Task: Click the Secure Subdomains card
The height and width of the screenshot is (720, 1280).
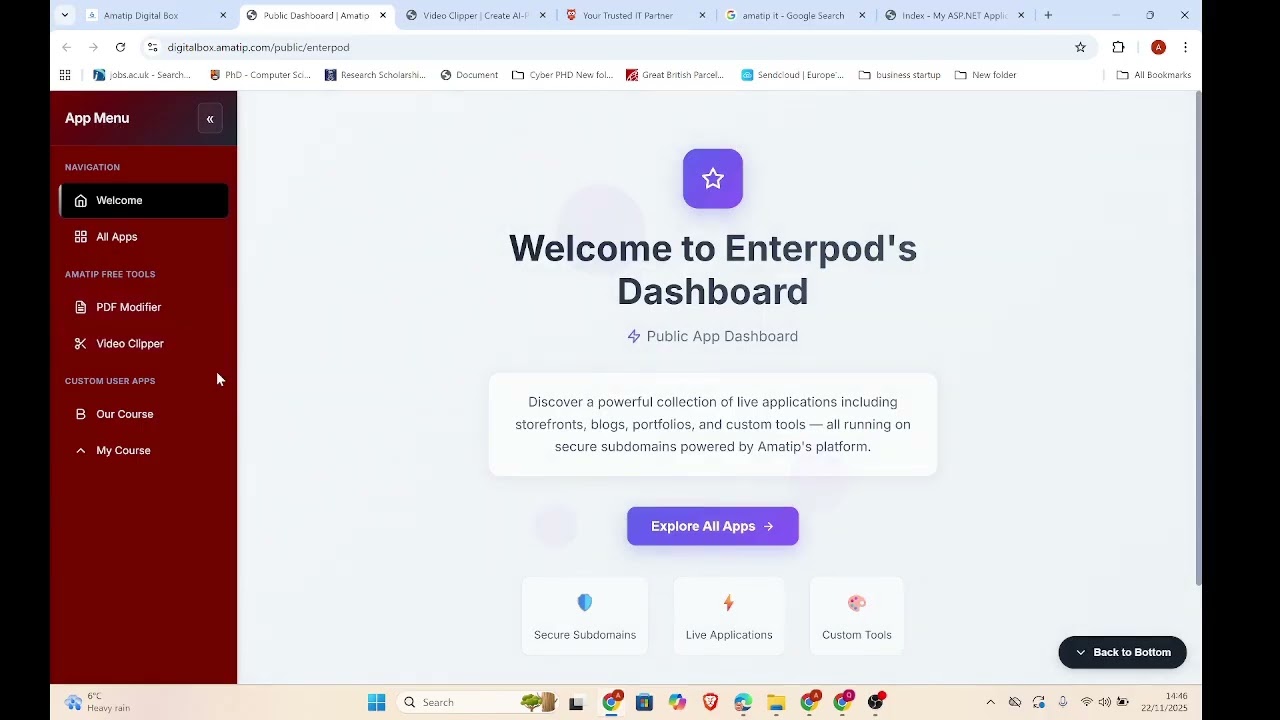Action: pos(585,616)
